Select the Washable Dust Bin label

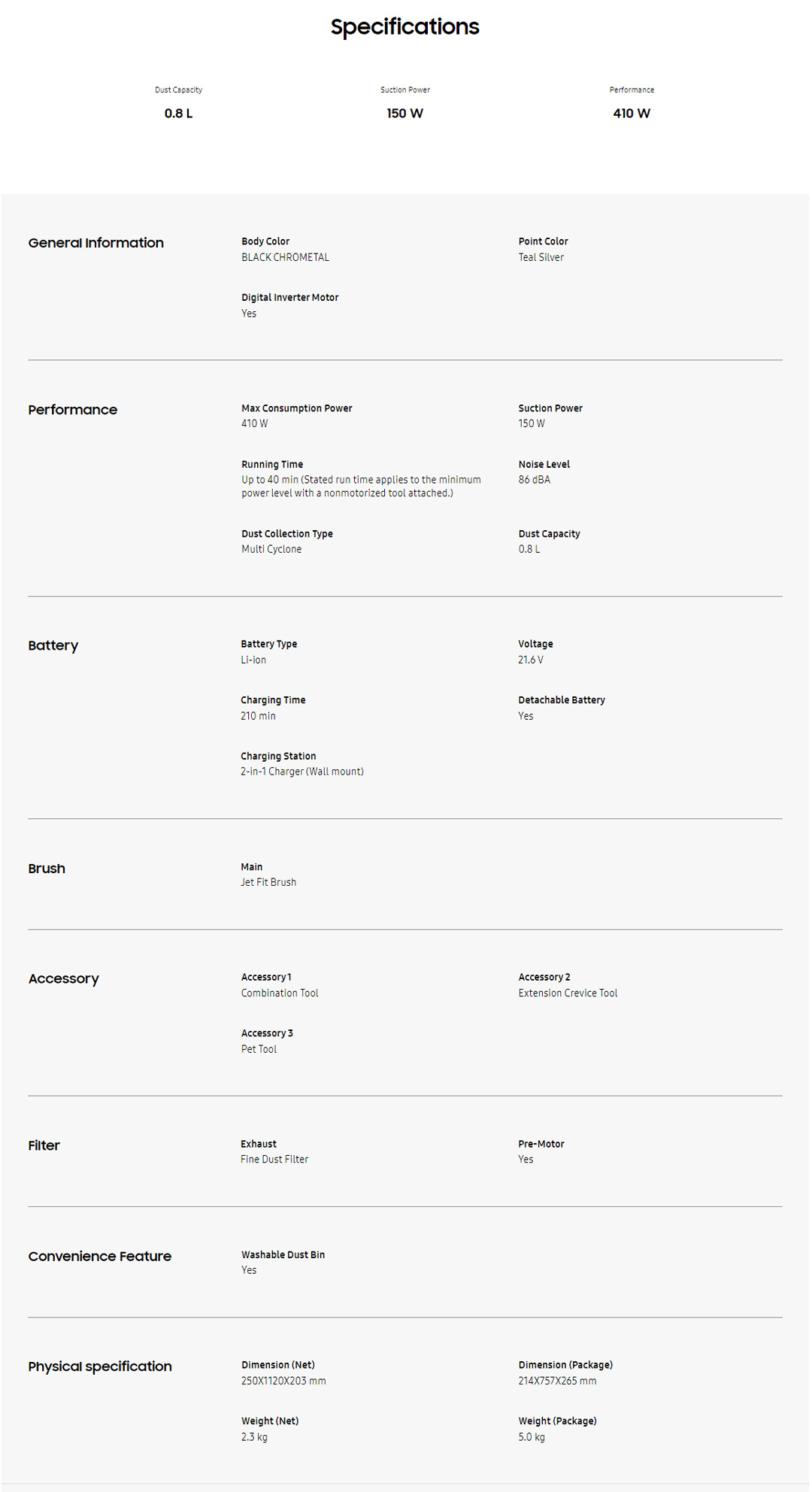tap(283, 1255)
